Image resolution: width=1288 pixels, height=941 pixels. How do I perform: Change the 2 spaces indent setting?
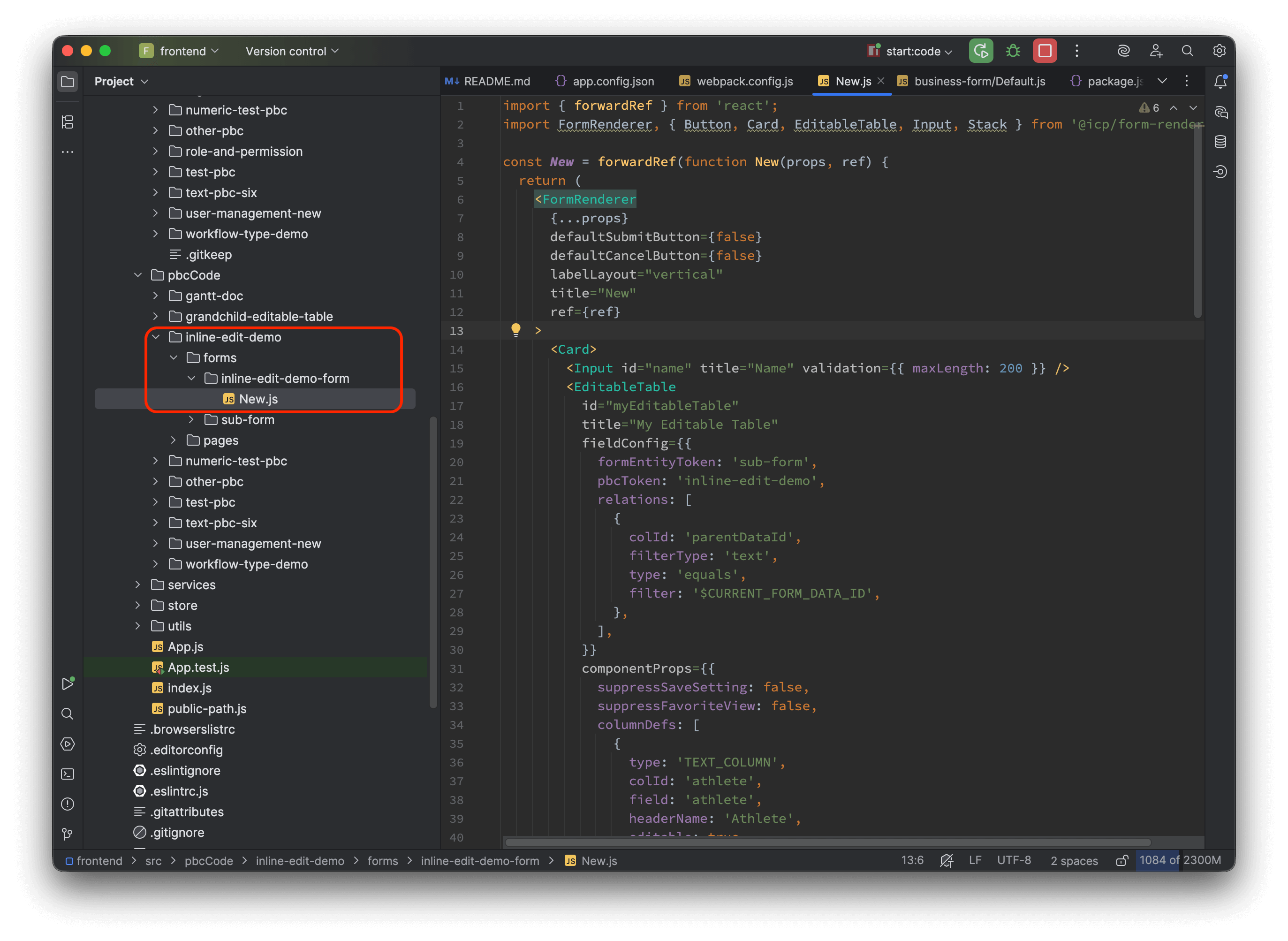[x=1074, y=860]
